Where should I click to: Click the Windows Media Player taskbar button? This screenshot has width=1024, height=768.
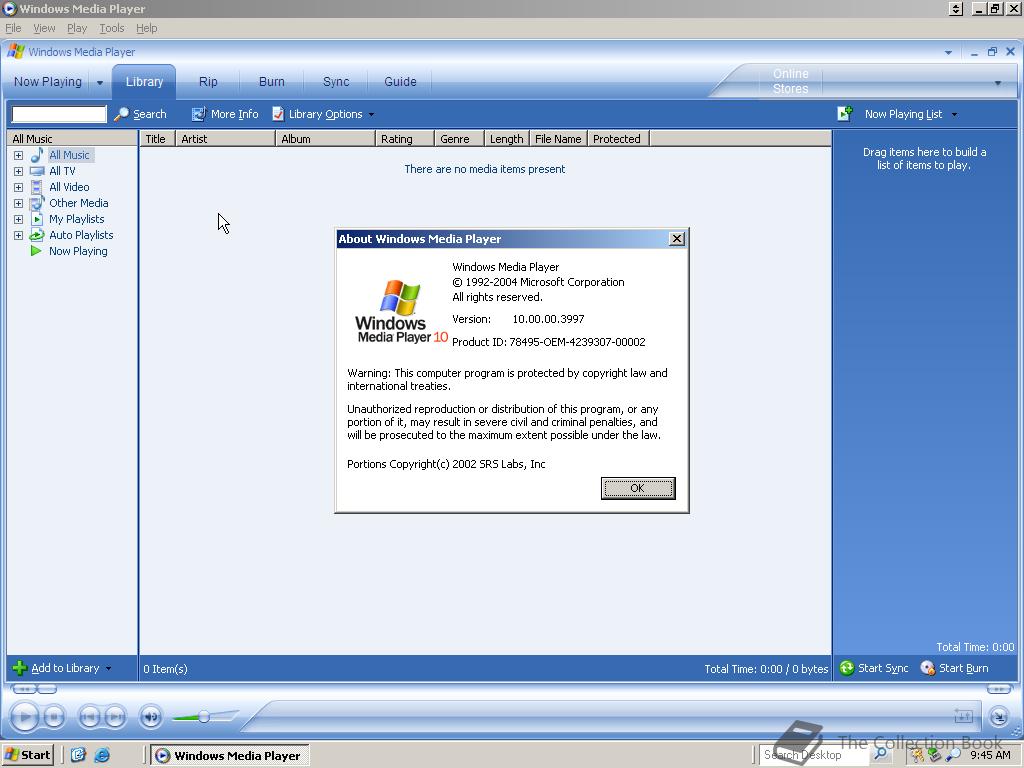coord(230,756)
